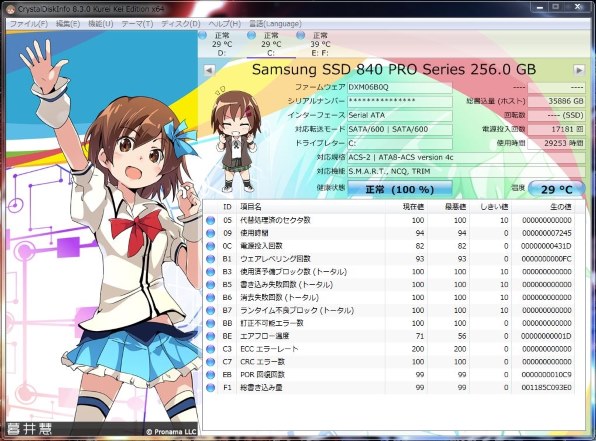Click the status icon for attribute 05
The height and width of the screenshot is (441, 596).
pos(210,220)
